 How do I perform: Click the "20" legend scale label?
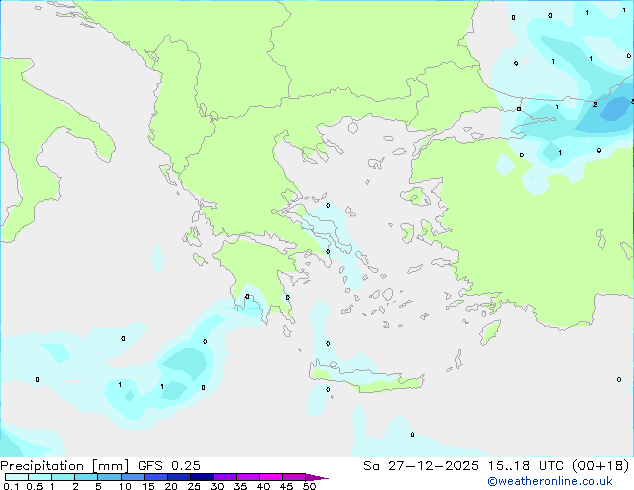[171, 486]
